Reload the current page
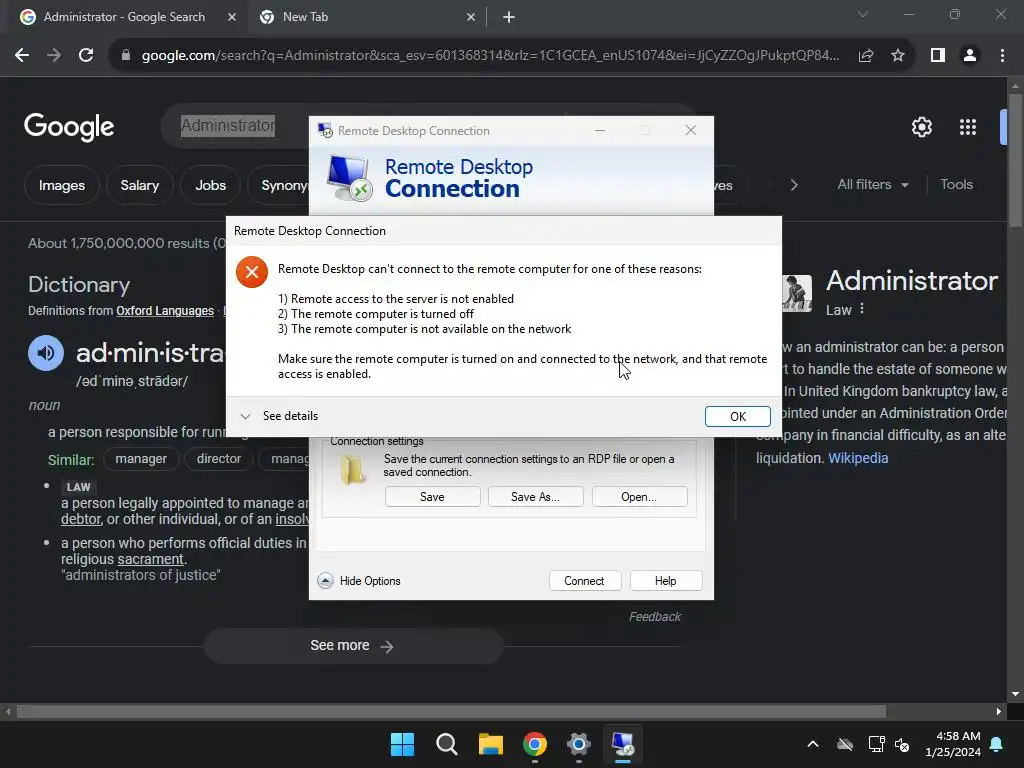1024x768 pixels. point(86,56)
